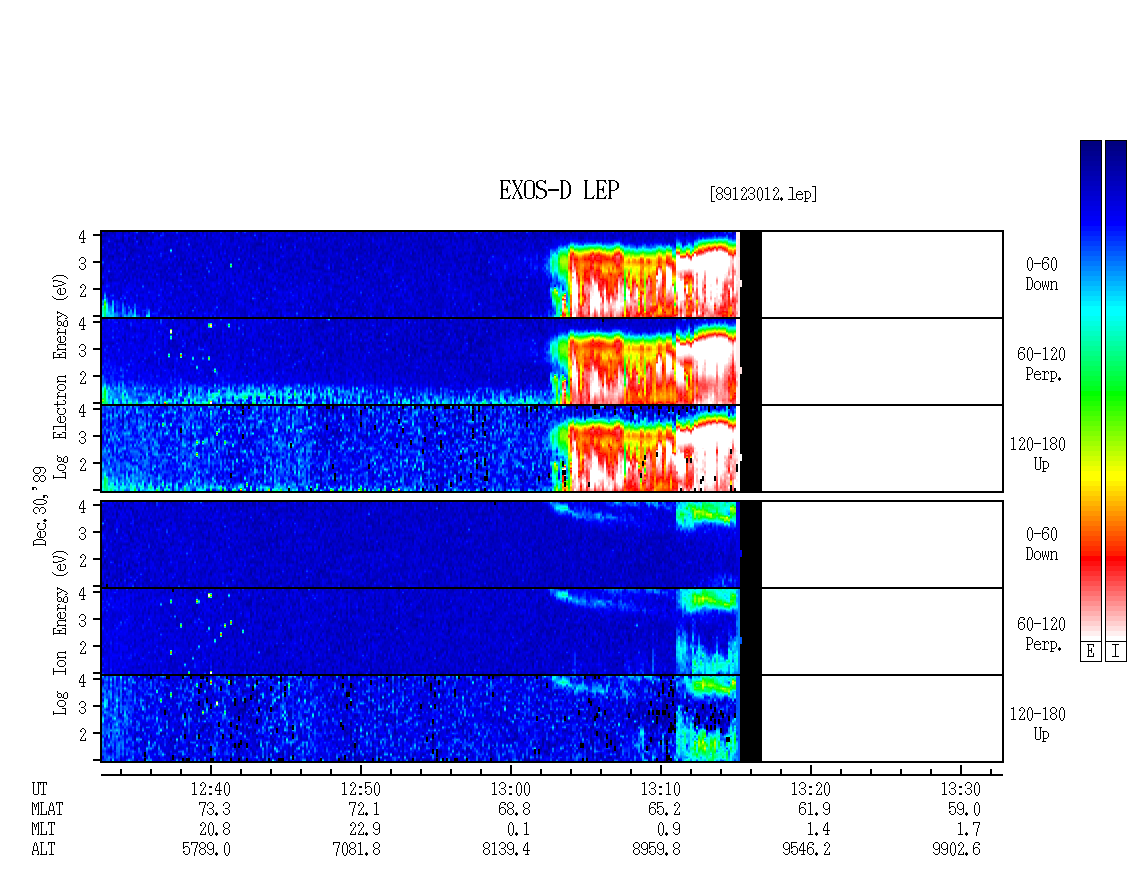Click the MLT row label
The image size is (1130, 875).
click(43, 830)
